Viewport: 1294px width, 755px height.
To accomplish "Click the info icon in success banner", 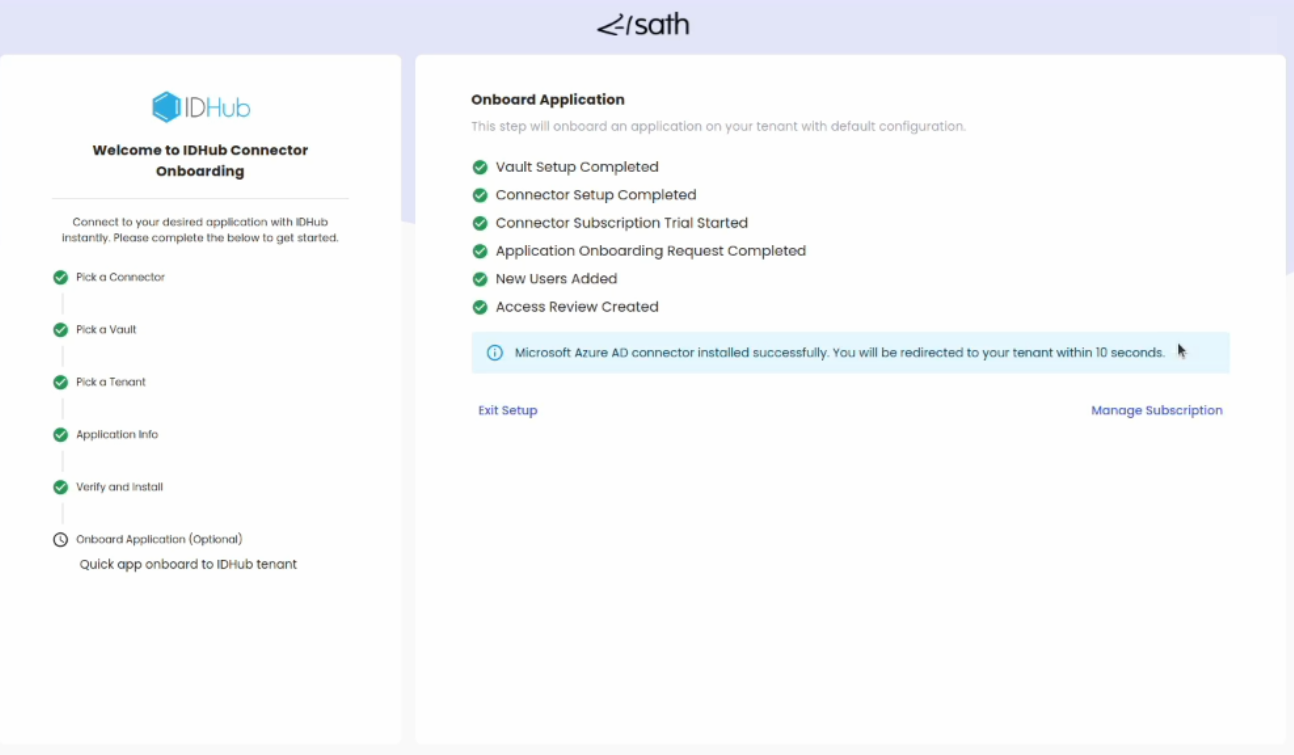I will click(x=494, y=353).
